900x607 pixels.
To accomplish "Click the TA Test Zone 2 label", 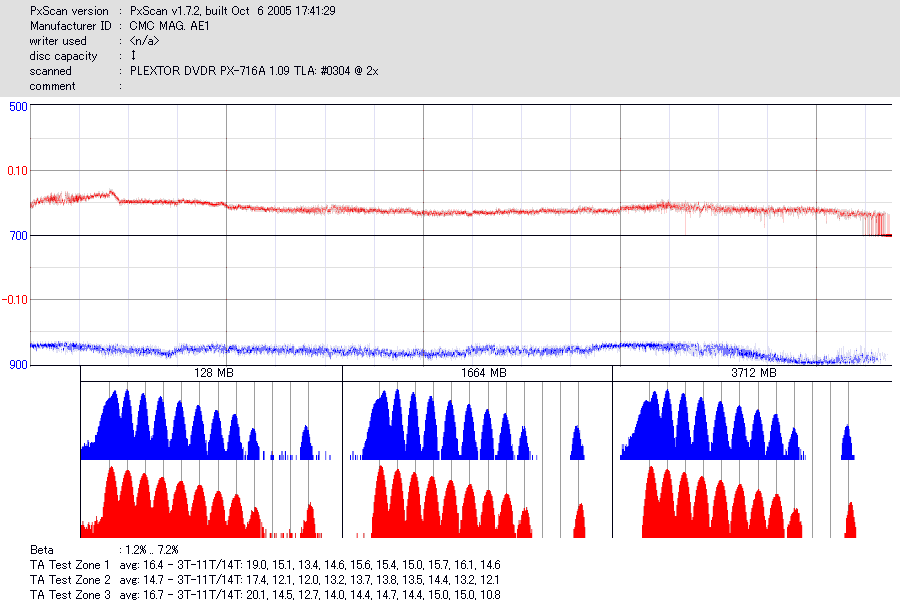I will click(x=69, y=580).
